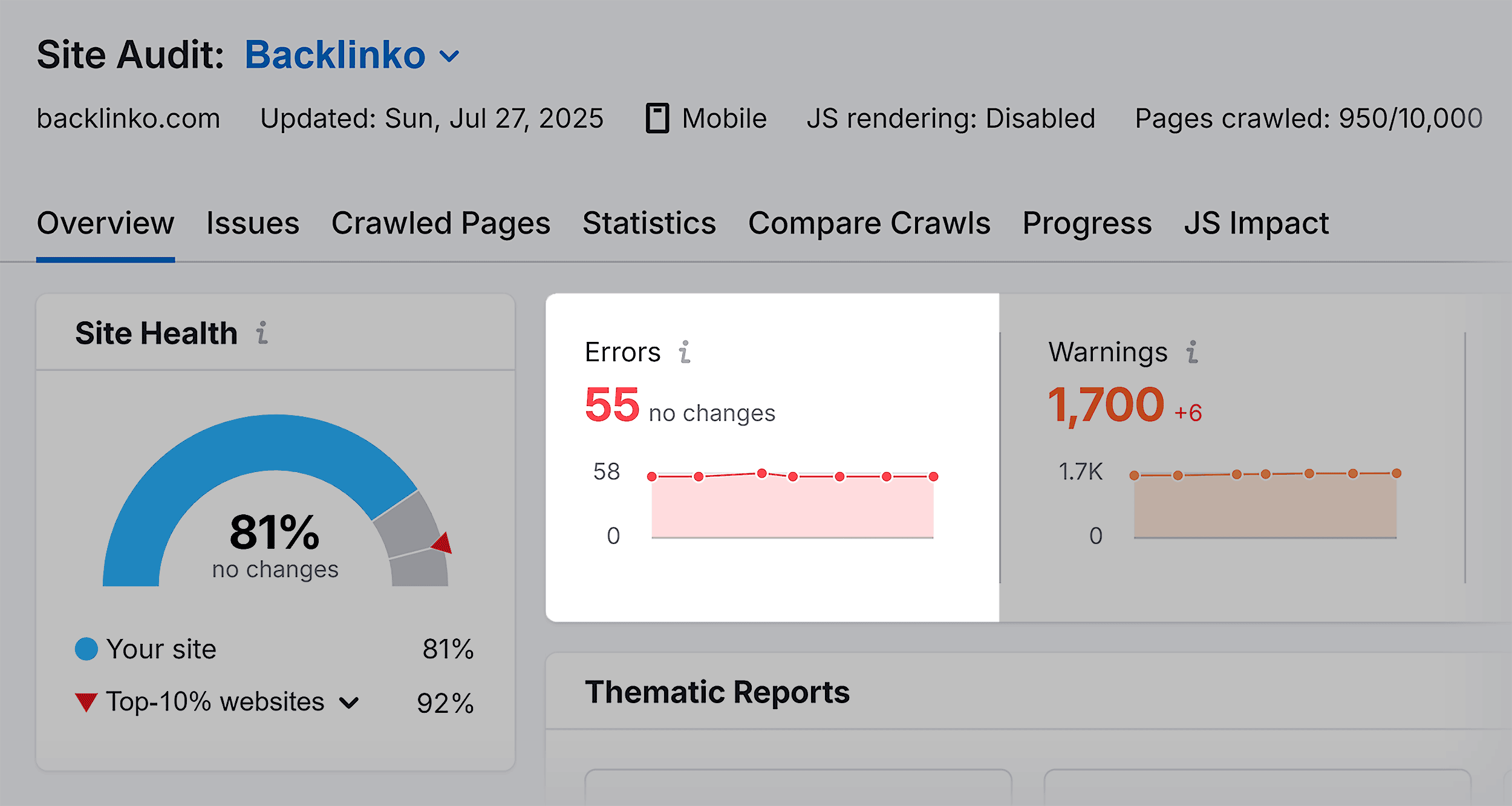The width and height of the screenshot is (1512, 806).
Task: Click the Warnings info icon
Action: (x=1192, y=352)
